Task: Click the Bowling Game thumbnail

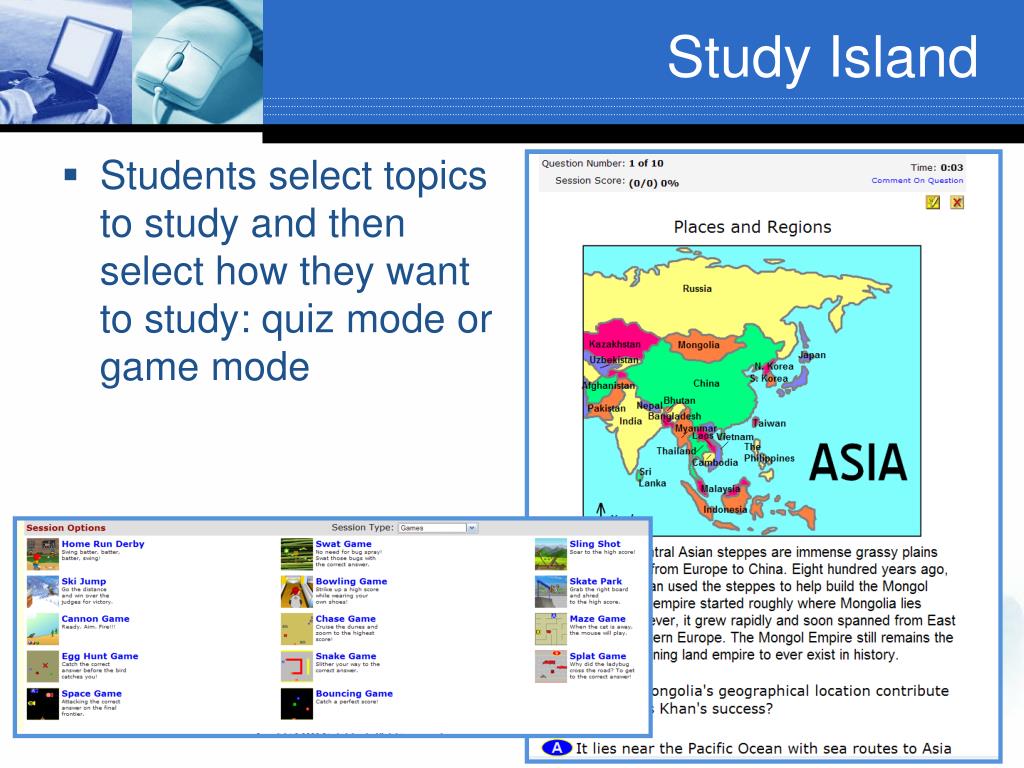Action: pos(296,592)
